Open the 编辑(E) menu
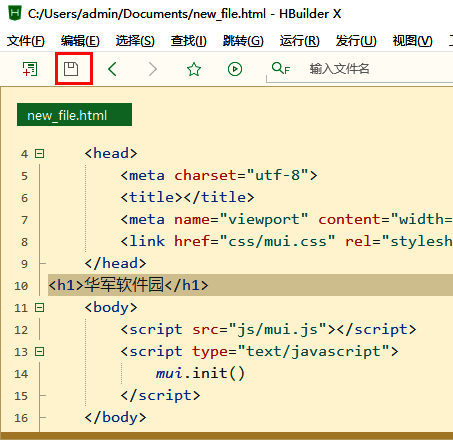 pyautogui.click(x=80, y=41)
